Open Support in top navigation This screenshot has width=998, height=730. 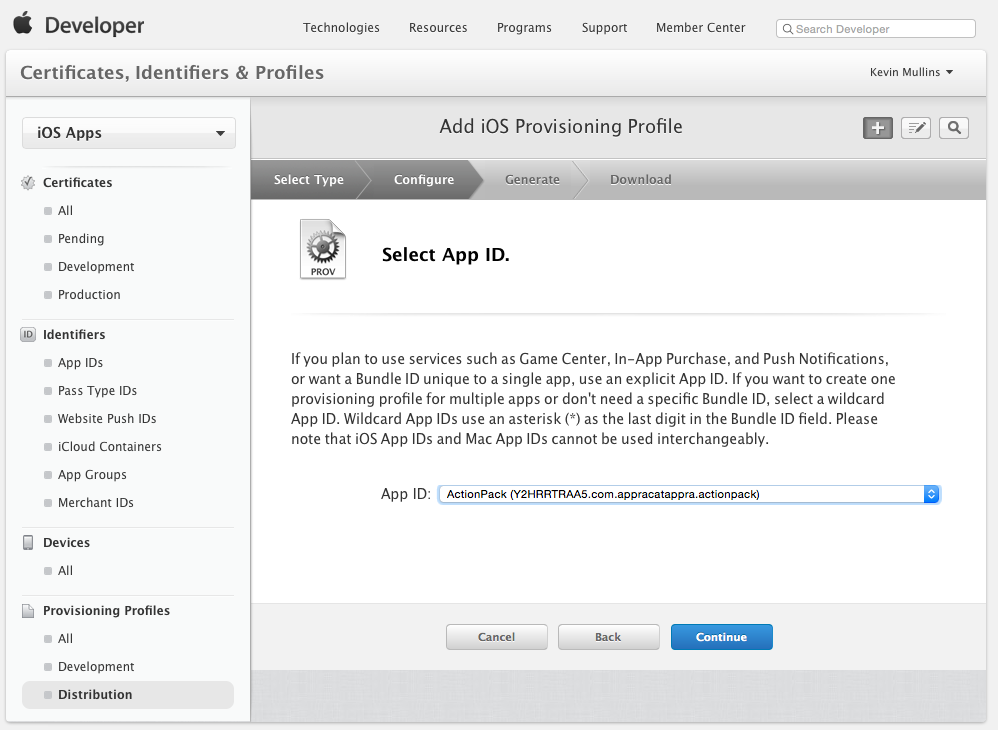(604, 27)
